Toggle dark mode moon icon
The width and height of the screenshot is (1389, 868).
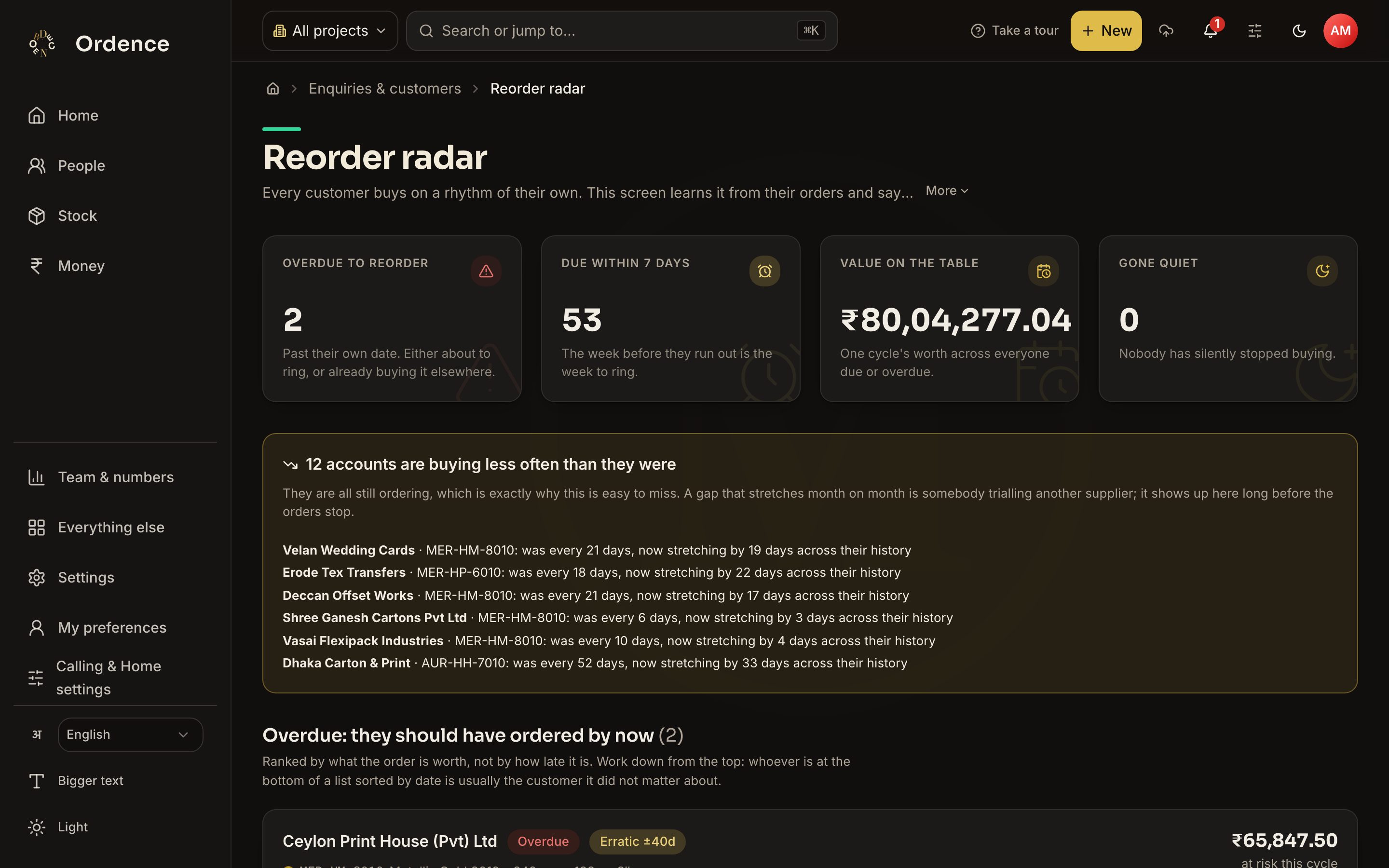tap(1299, 31)
